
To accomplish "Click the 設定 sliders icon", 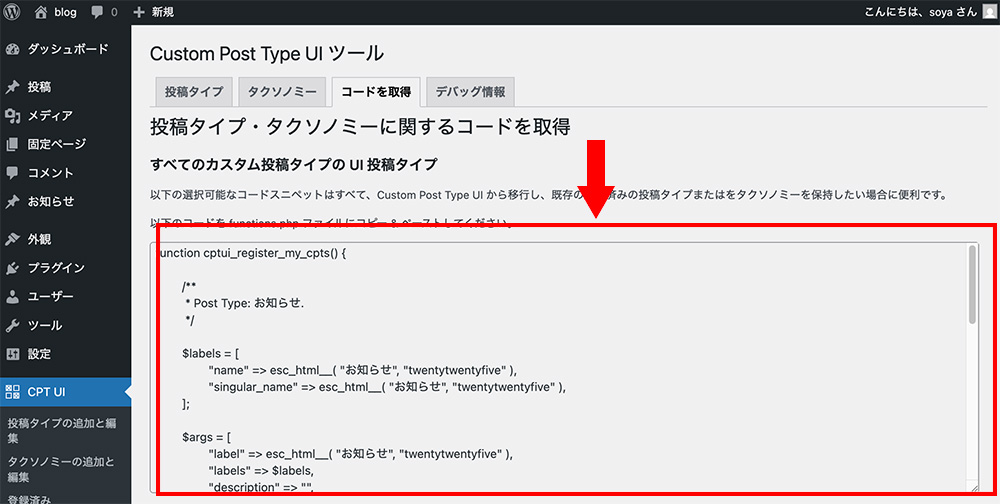I will 12,354.
